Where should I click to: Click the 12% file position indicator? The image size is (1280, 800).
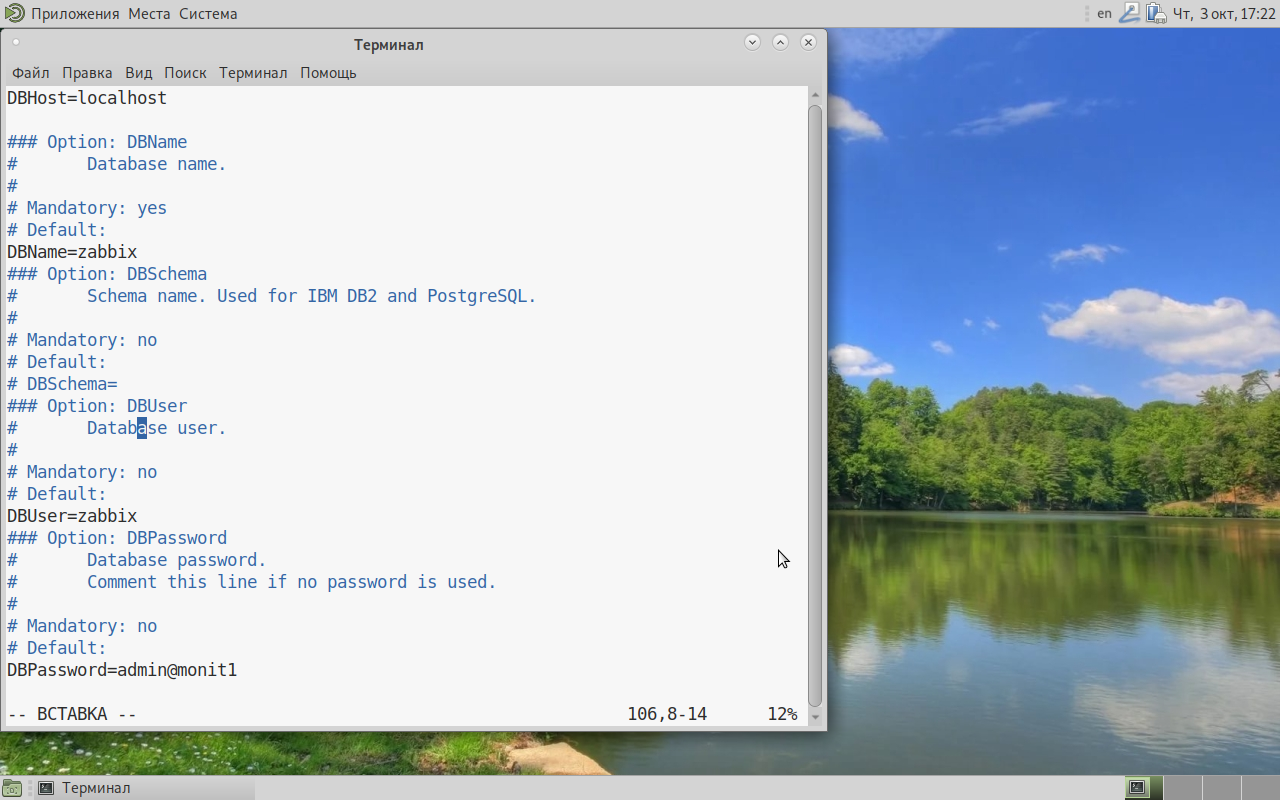[782, 714]
